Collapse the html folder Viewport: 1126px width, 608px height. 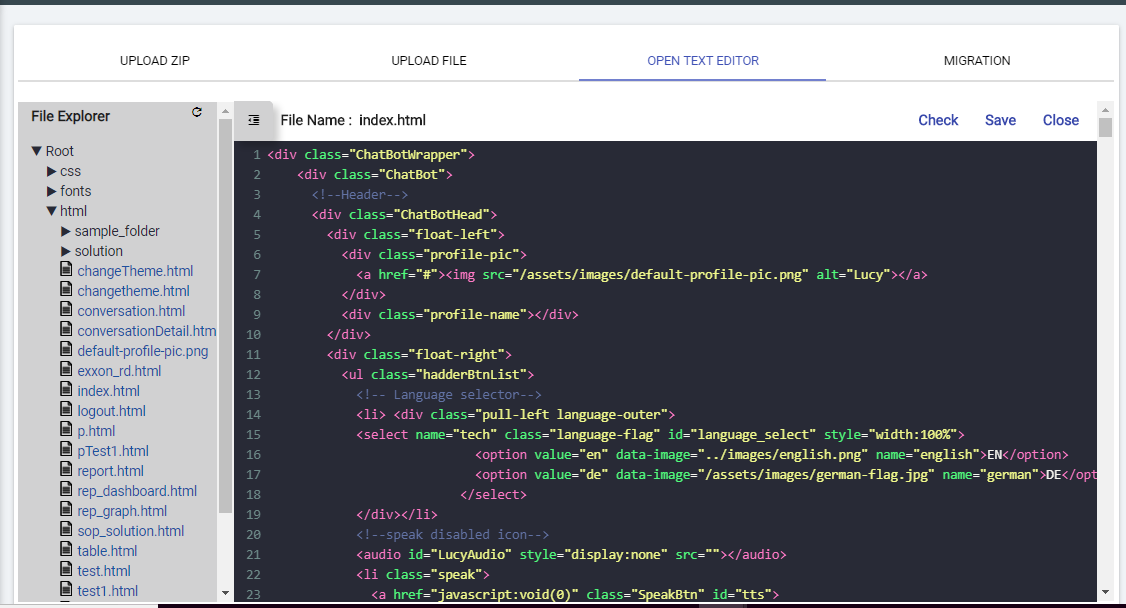(52, 211)
